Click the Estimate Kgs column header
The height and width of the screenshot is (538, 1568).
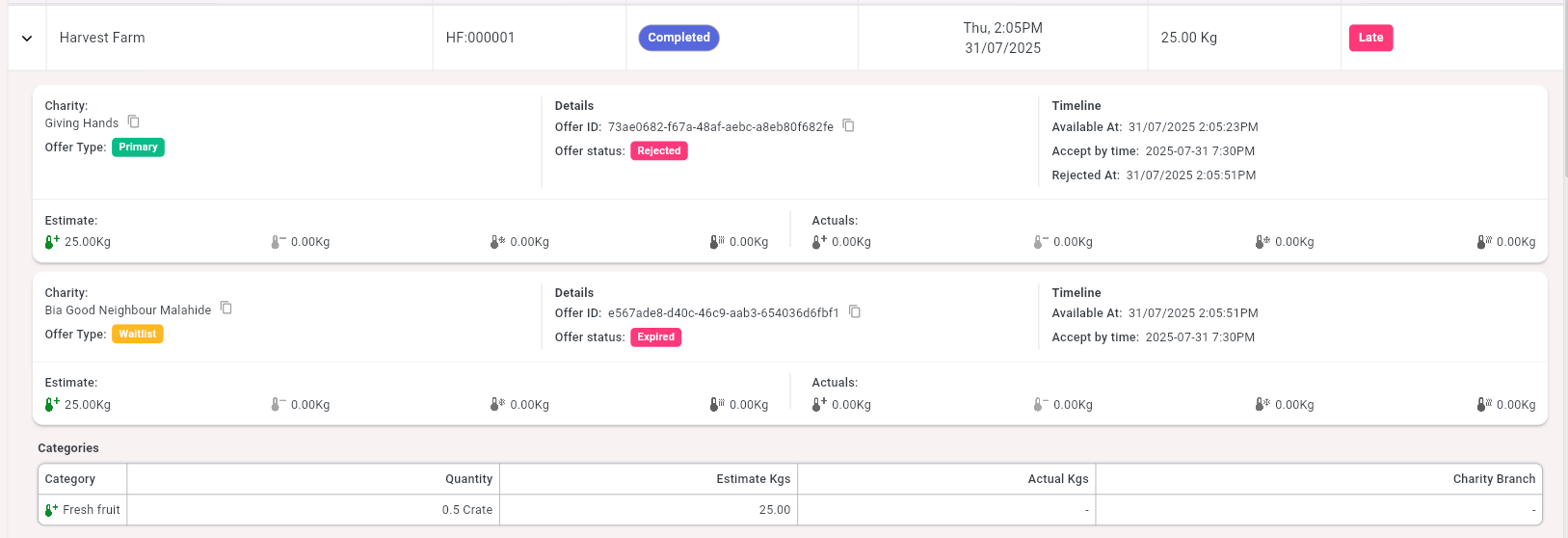[753, 479]
